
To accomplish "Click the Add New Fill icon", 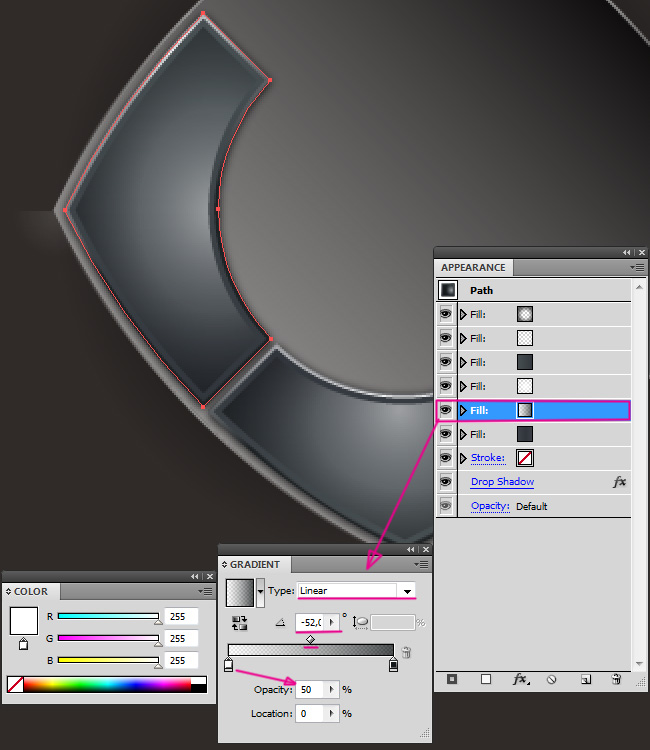I will (x=486, y=679).
